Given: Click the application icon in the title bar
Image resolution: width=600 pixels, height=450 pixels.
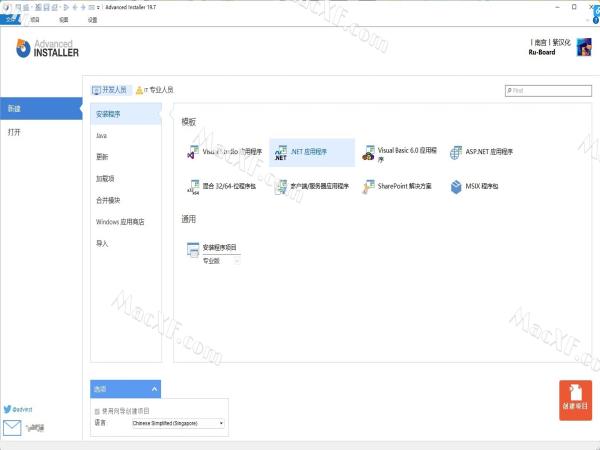Looking at the screenshot, I should (6, 7).
